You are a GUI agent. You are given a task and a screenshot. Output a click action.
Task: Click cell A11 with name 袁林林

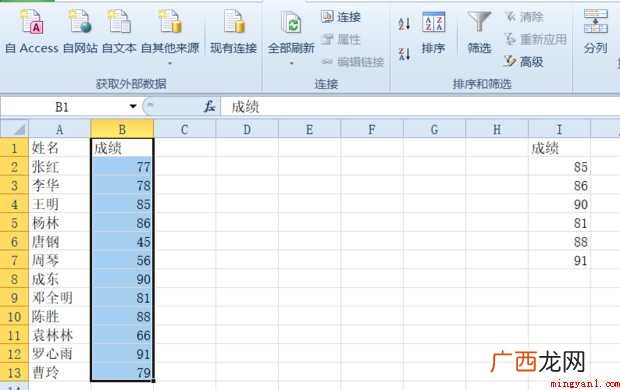59,335
